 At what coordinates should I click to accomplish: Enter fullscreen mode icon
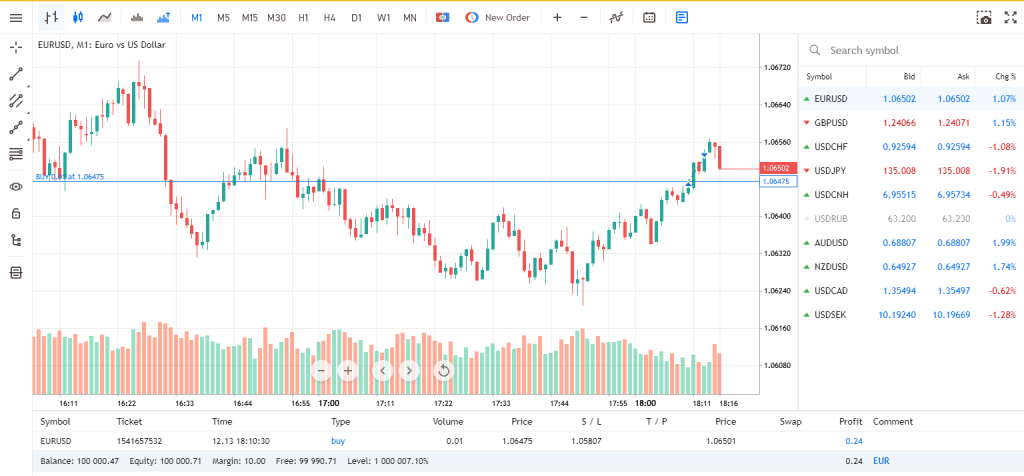pyautogui.click(x=1010, y=18)
